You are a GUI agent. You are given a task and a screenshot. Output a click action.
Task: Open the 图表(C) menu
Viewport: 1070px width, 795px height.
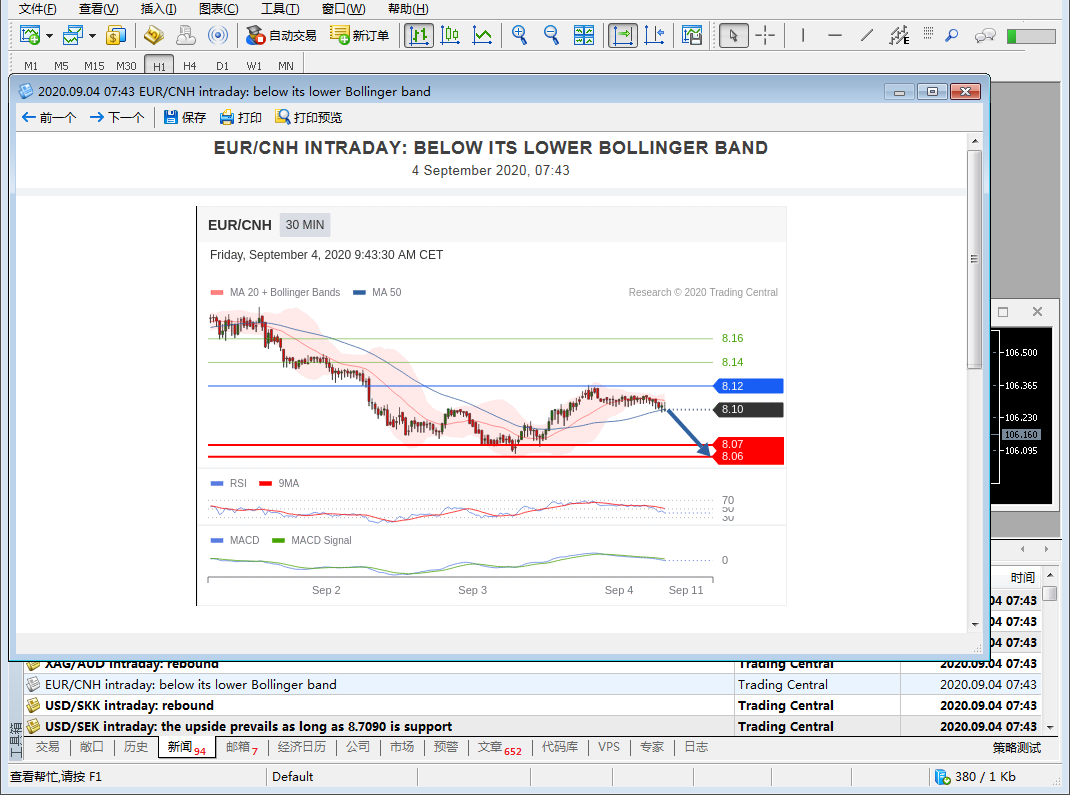pyautogui.click(x=218, y=9)
